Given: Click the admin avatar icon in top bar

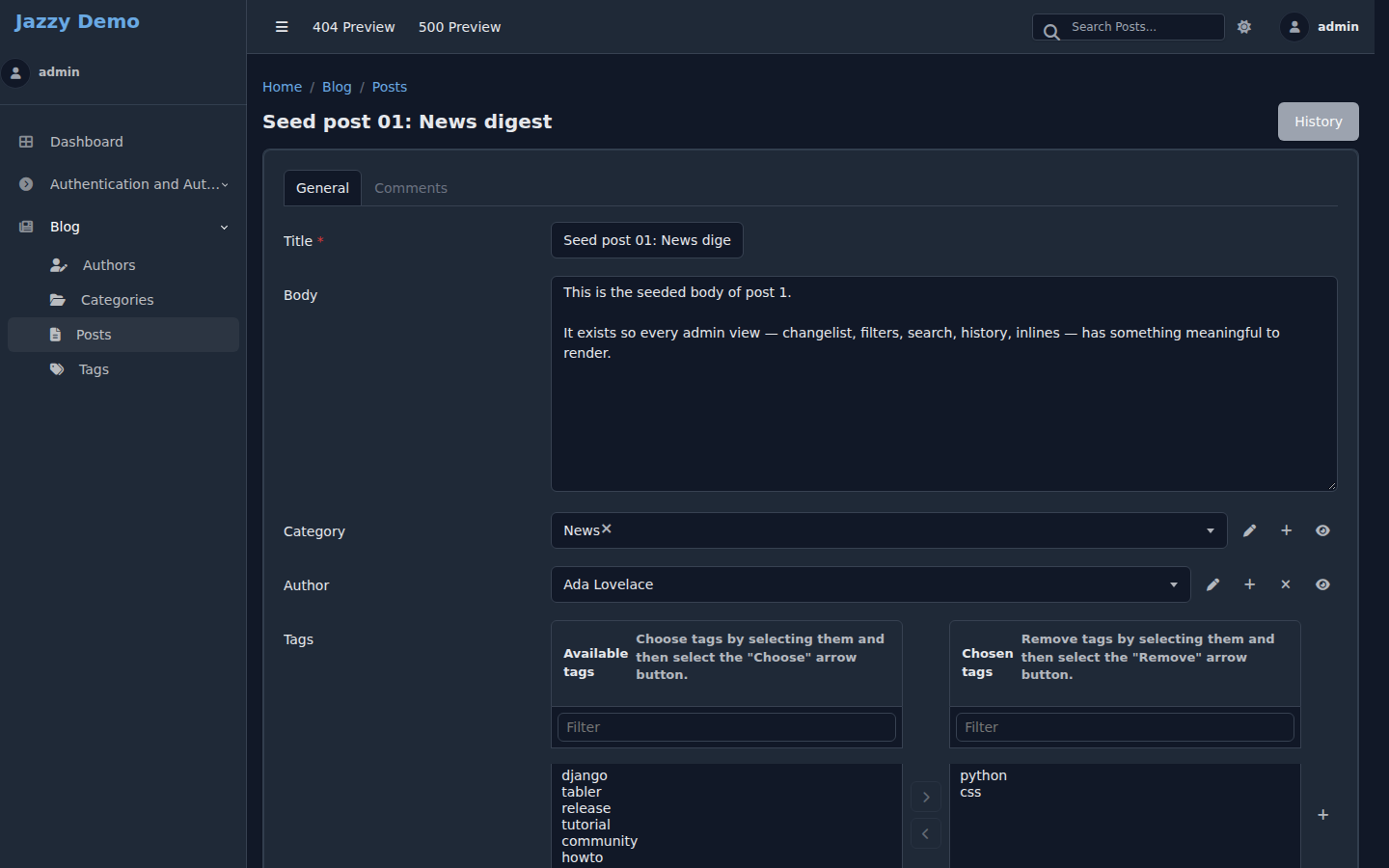Looking at the screenshot, I should coord(1294,27).
